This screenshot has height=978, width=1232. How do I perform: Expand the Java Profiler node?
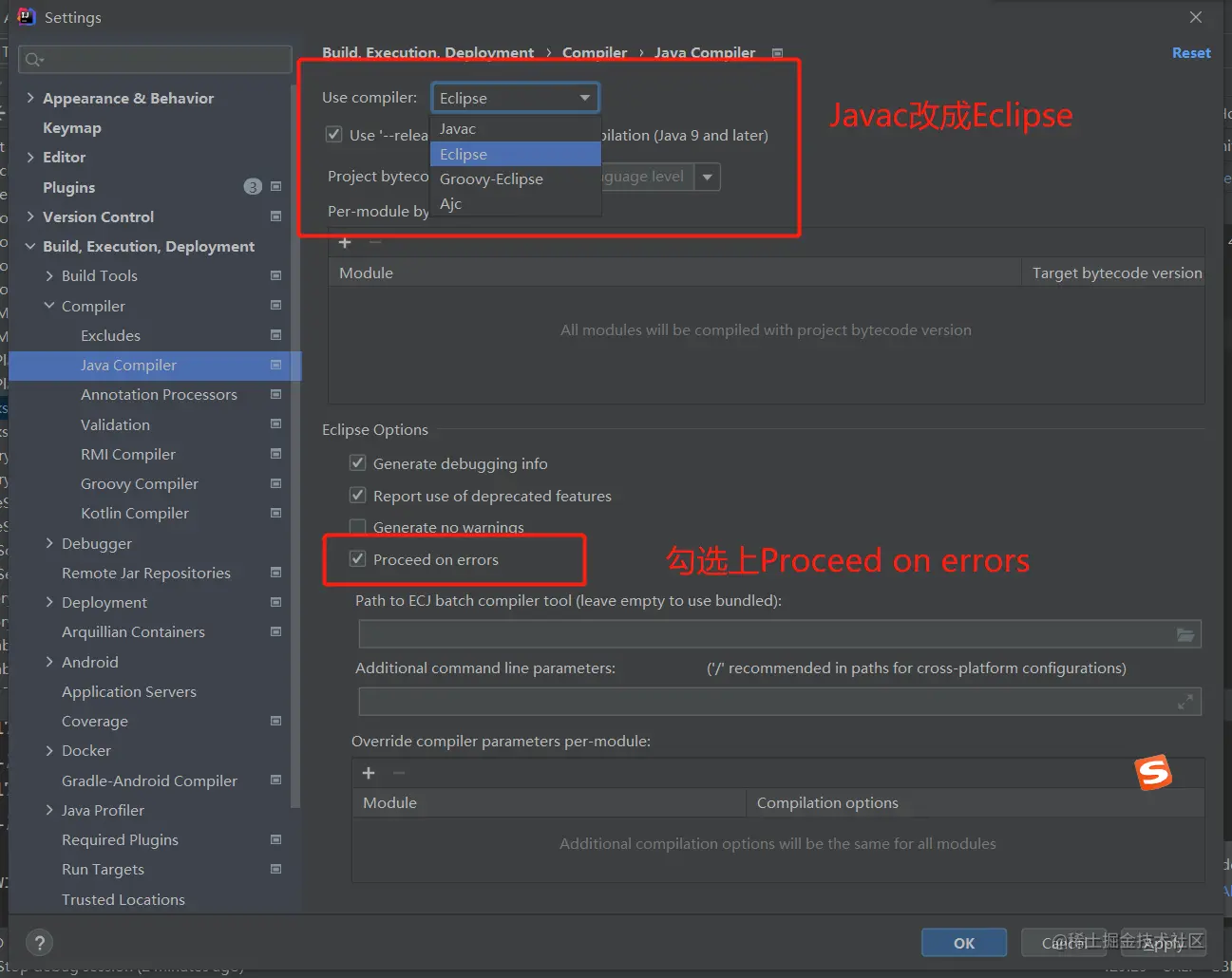click(49, 810)
